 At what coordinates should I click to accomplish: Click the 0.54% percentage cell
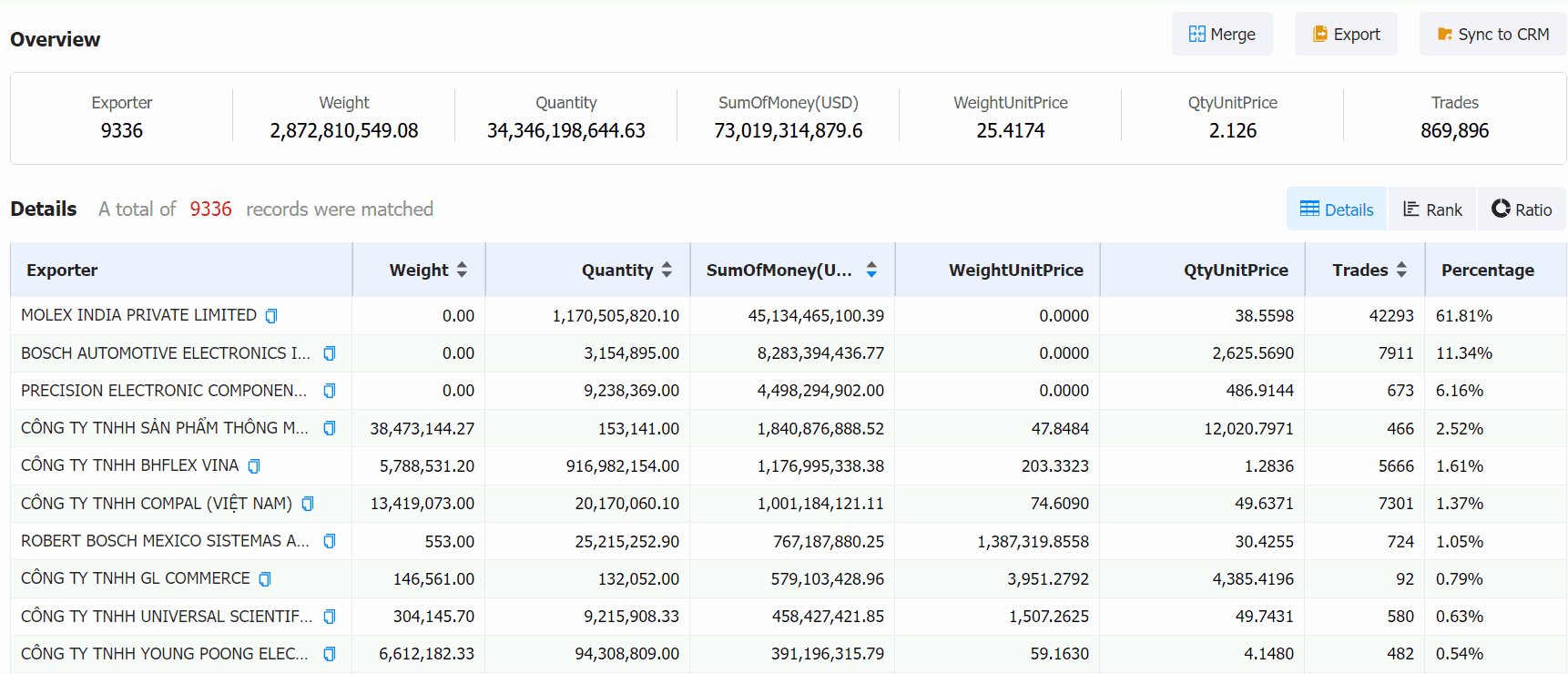(x=1460, y=654)
